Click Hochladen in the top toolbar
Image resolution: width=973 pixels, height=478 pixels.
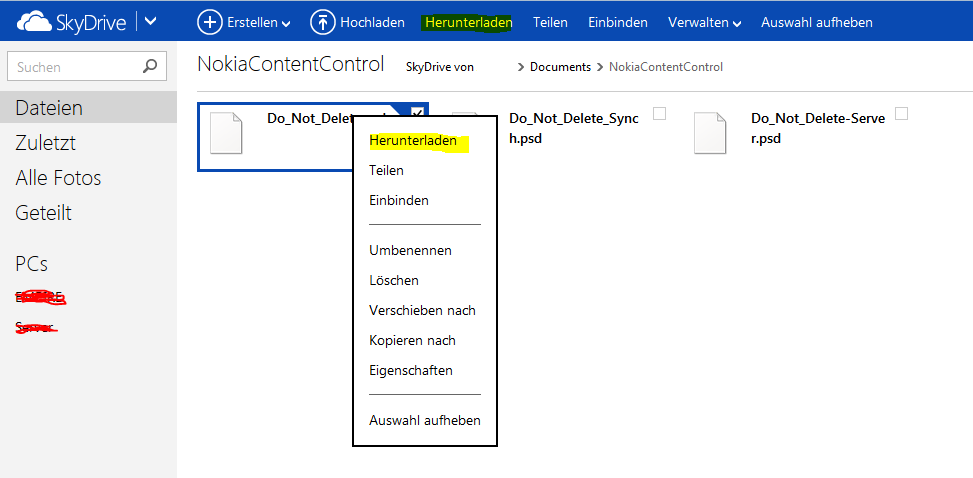click(x=372, y=22)
